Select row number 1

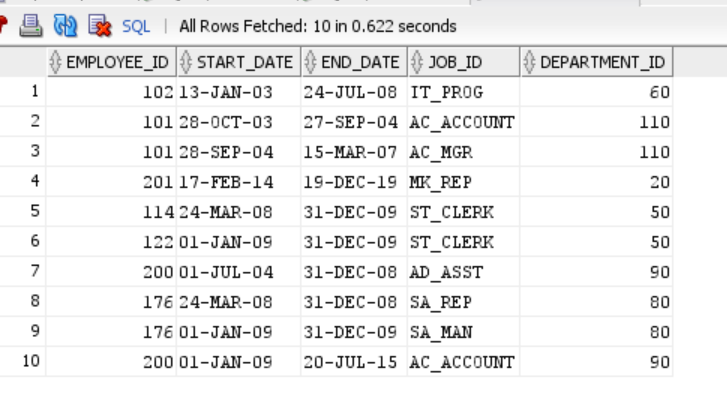coord(23,91)
